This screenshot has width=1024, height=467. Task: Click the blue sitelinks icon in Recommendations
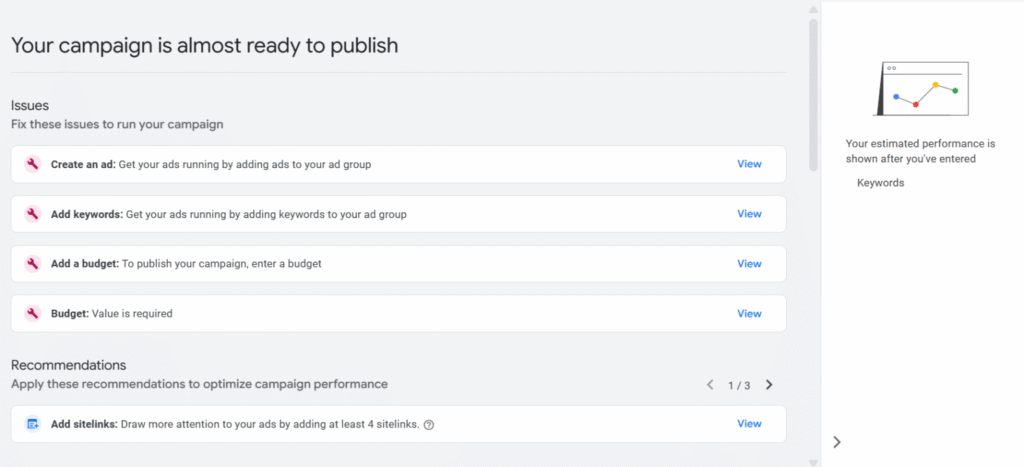[x=32, y=424]
